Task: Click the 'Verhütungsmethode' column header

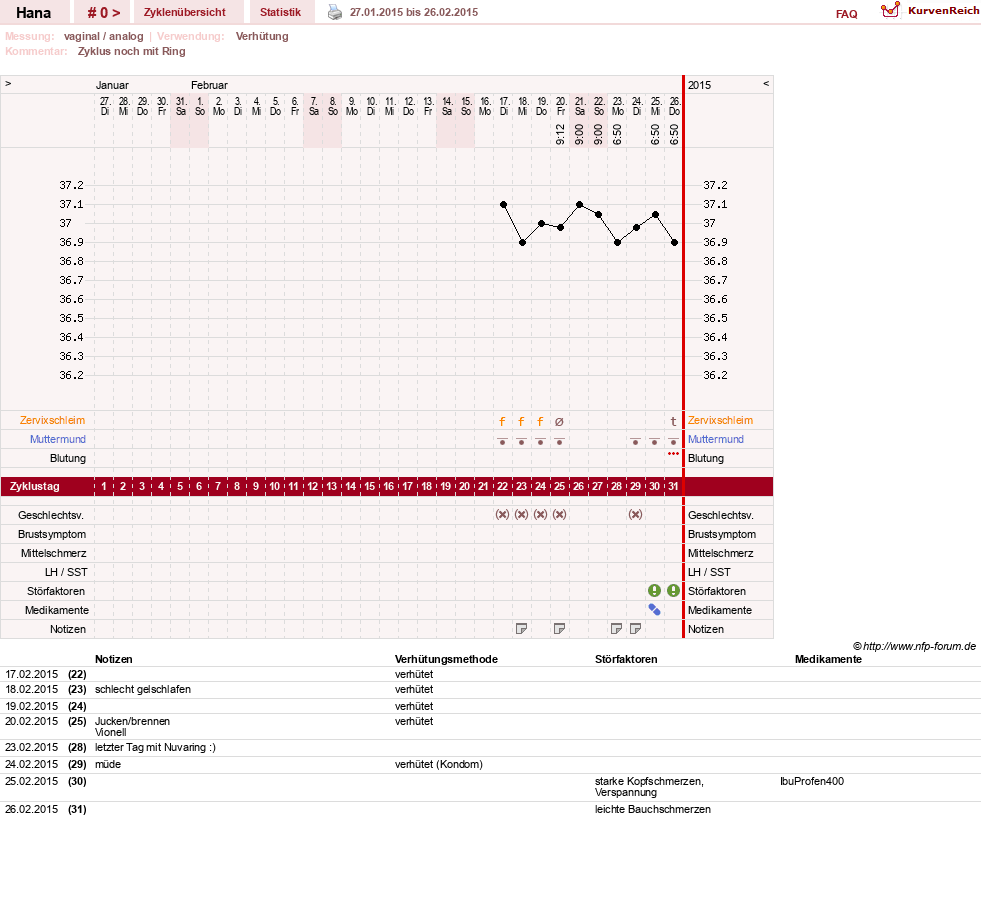Action: 446,659
